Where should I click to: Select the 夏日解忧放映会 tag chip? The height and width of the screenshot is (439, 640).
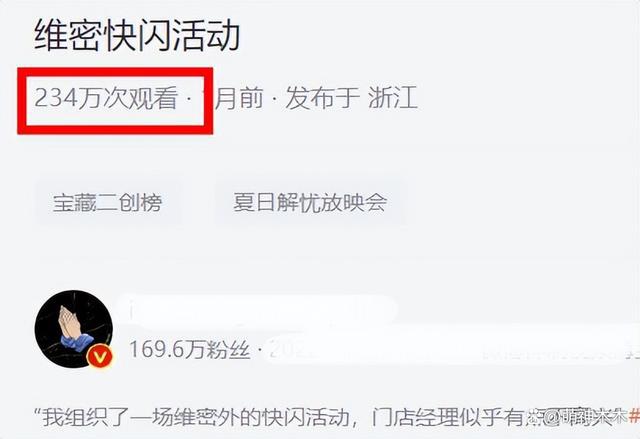(310, 202)
